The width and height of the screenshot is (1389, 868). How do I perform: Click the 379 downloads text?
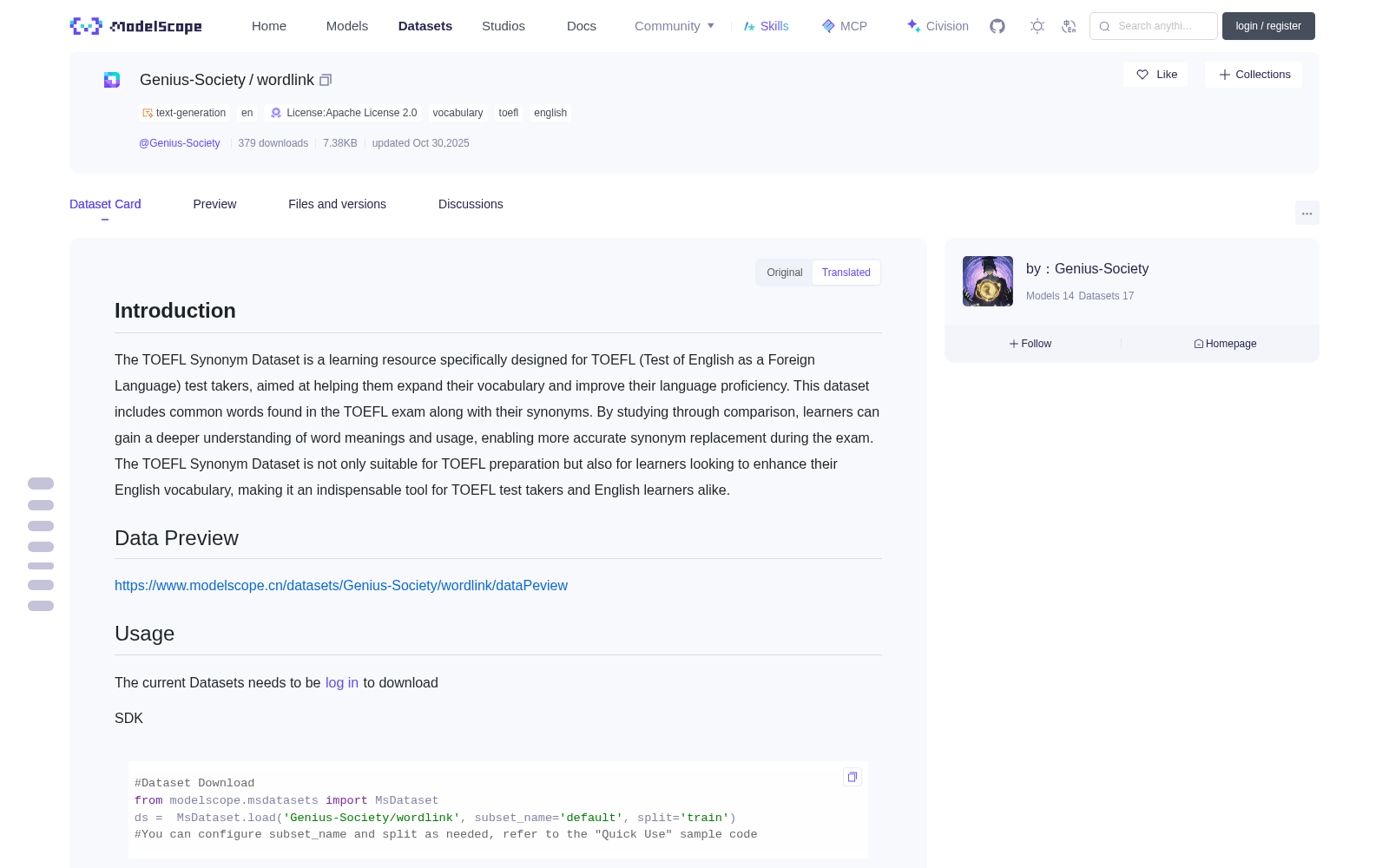pos(273,143)
